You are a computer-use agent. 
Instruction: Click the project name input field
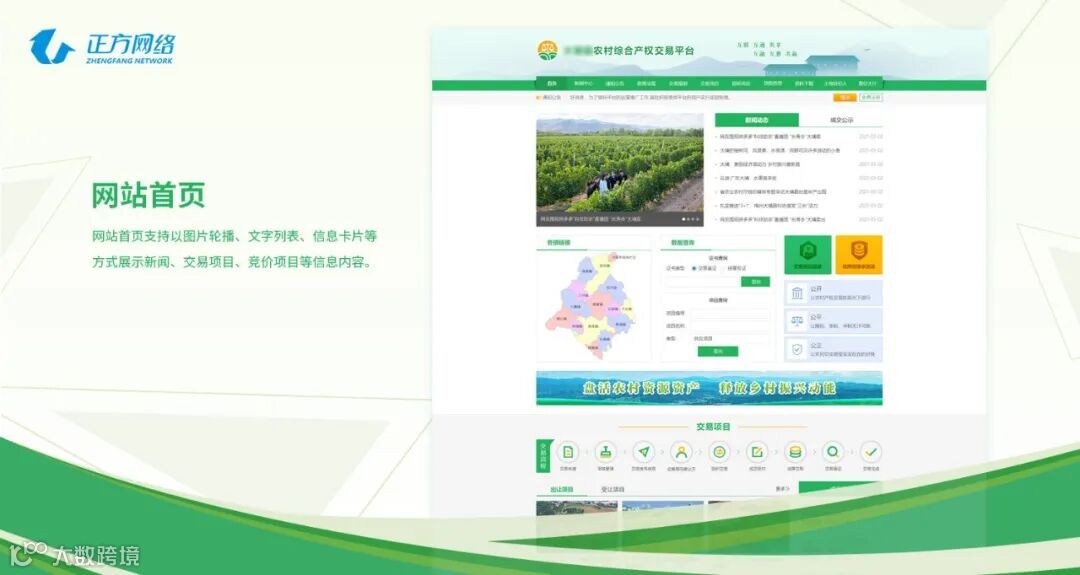click(x=730, y=326)
